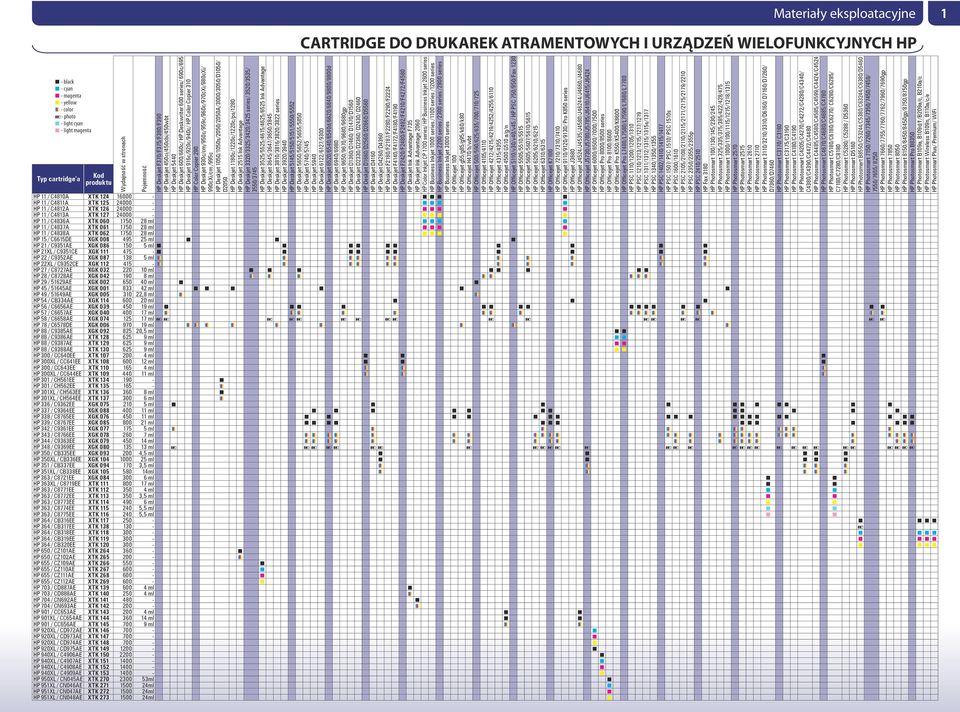Select product code XGK 086
The width and height of the screenshot is (960, 712).
coord(98,245)
